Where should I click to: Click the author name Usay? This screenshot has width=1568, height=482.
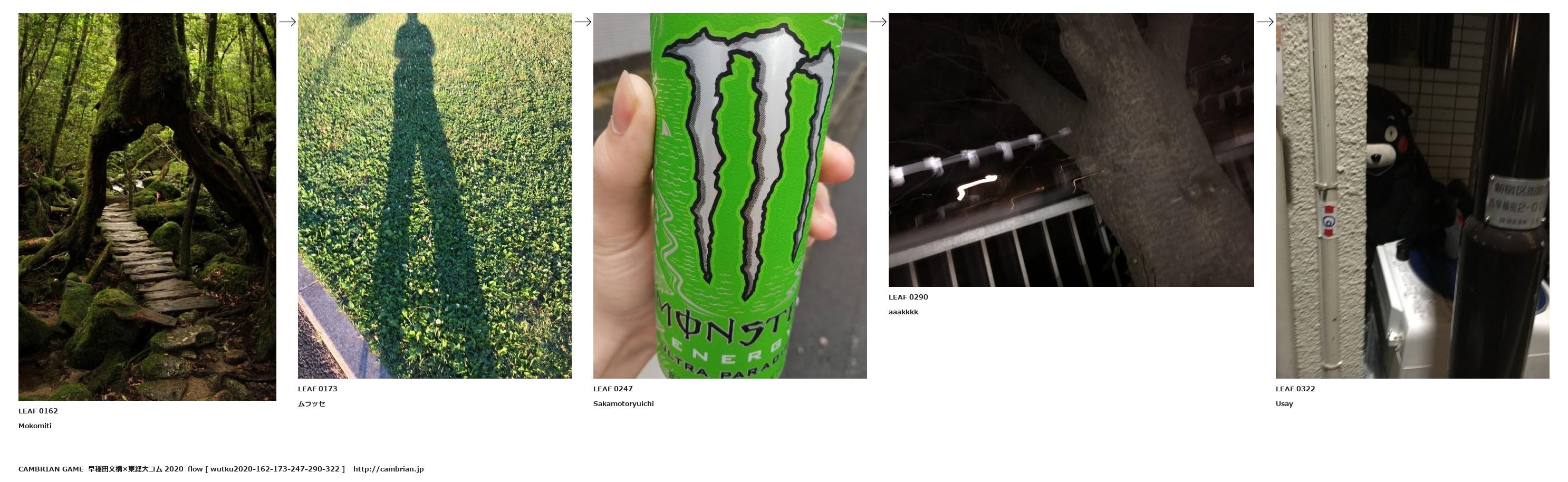click(1284, 404)
